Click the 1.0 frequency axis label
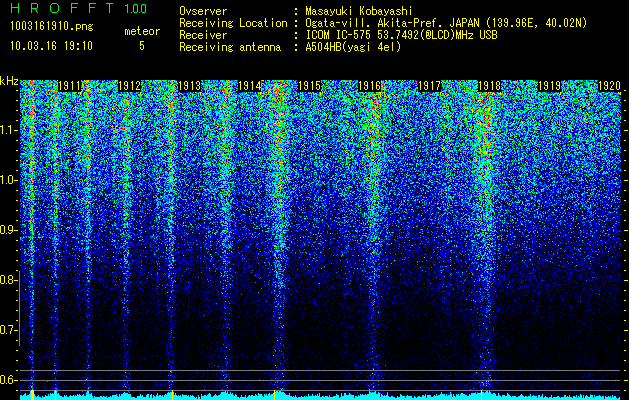This screenshot has height=400, width=629. (x=9, y=180)
